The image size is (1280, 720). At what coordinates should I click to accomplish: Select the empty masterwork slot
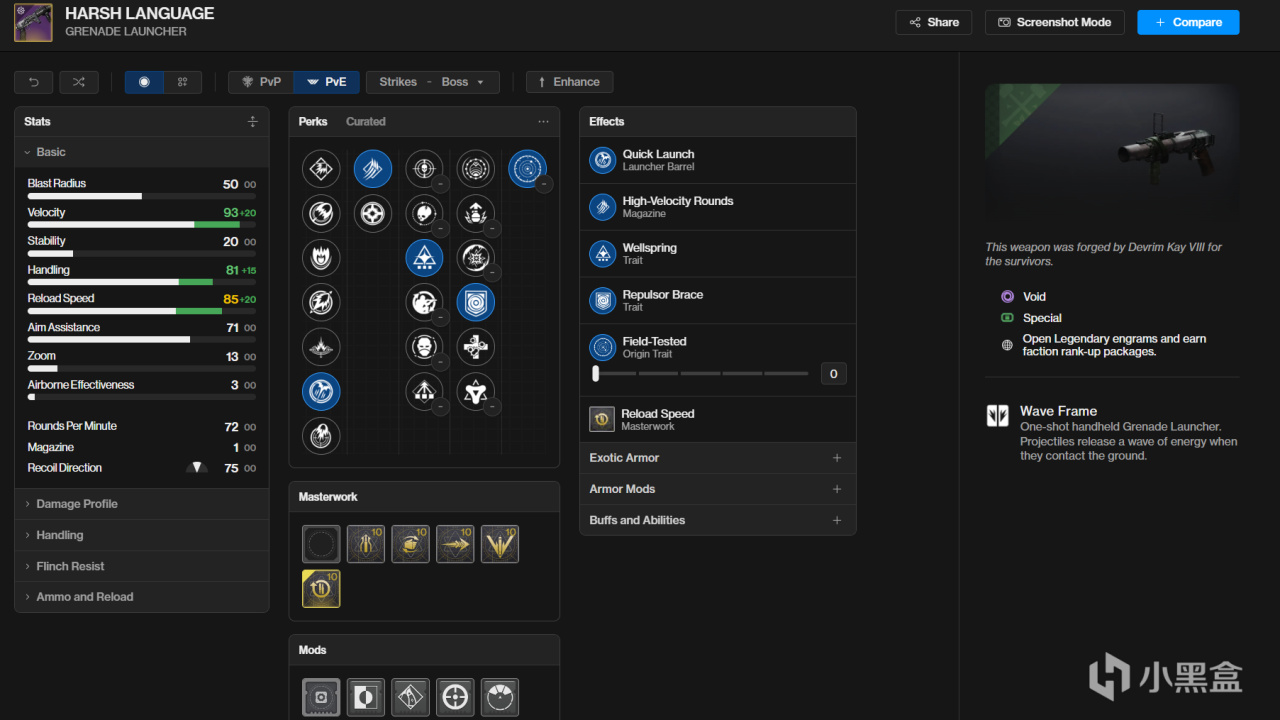(x=321, y=544)
